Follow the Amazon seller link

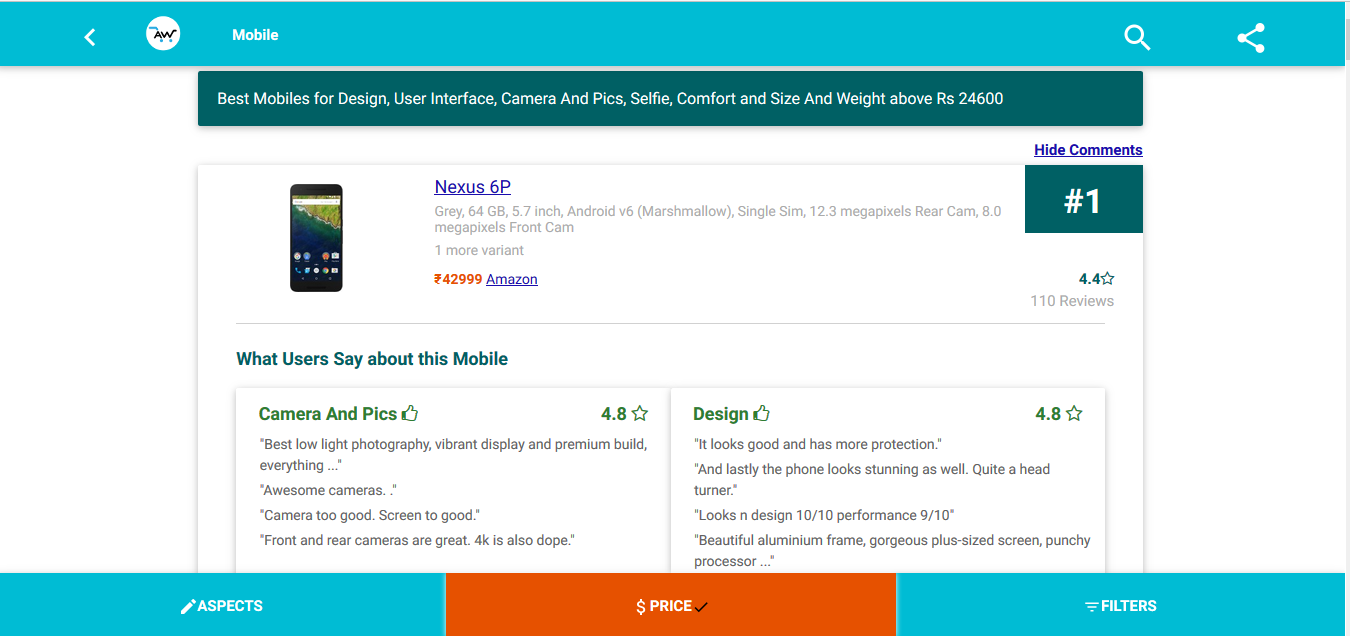pos(512,279)
